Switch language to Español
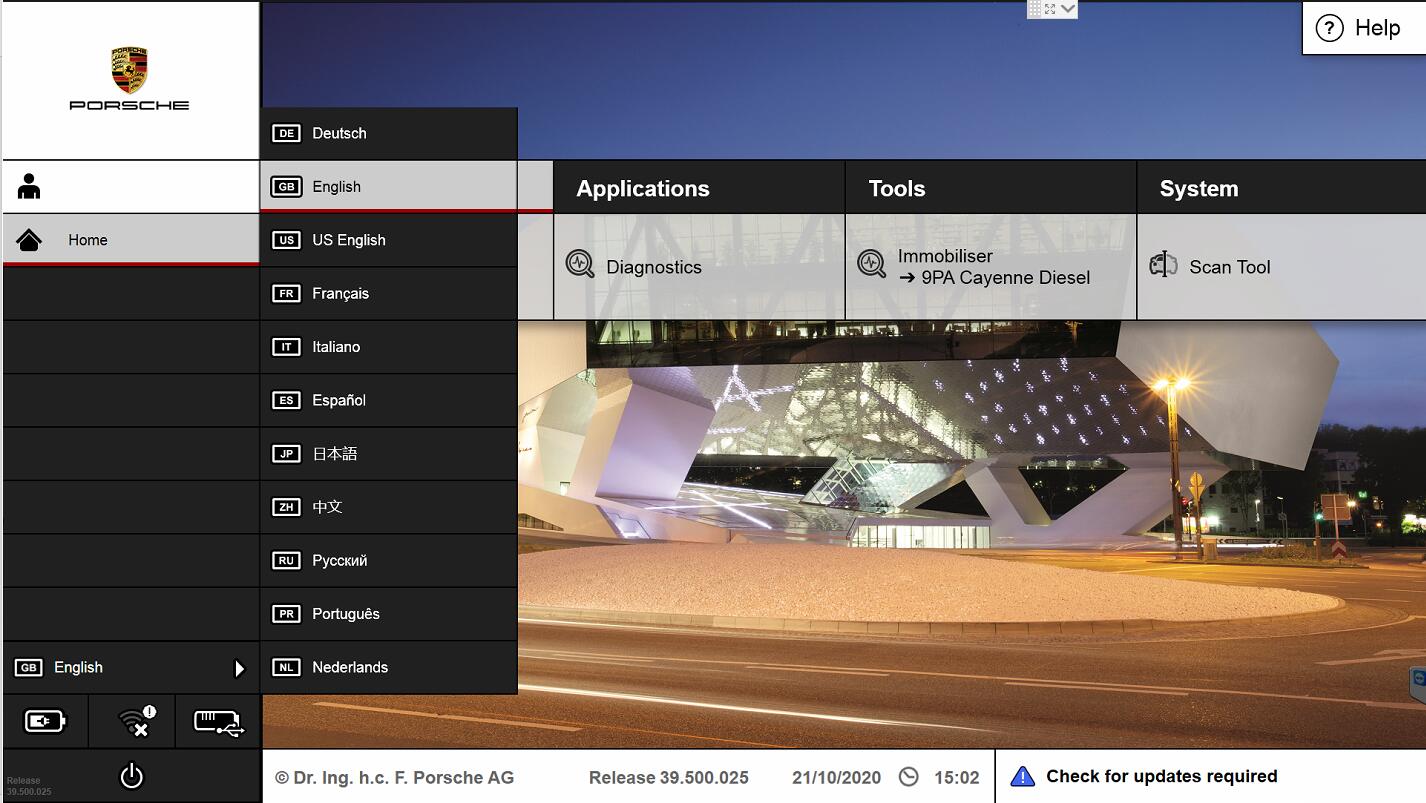This screenshot has width=1426, height=803. 389,400
